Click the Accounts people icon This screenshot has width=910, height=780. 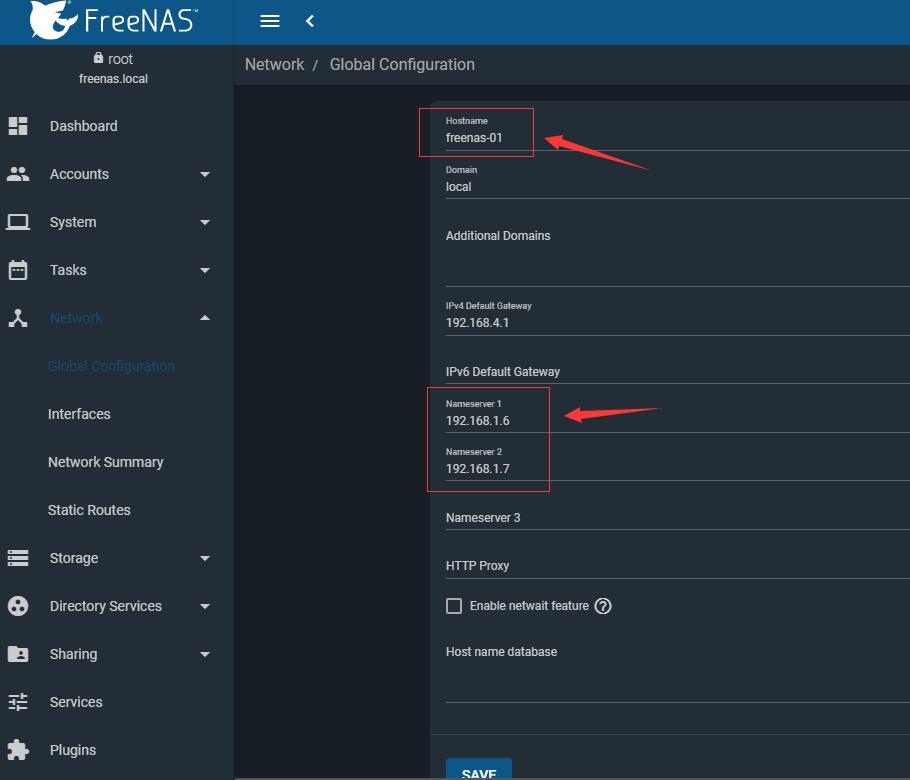click(18, 174)
